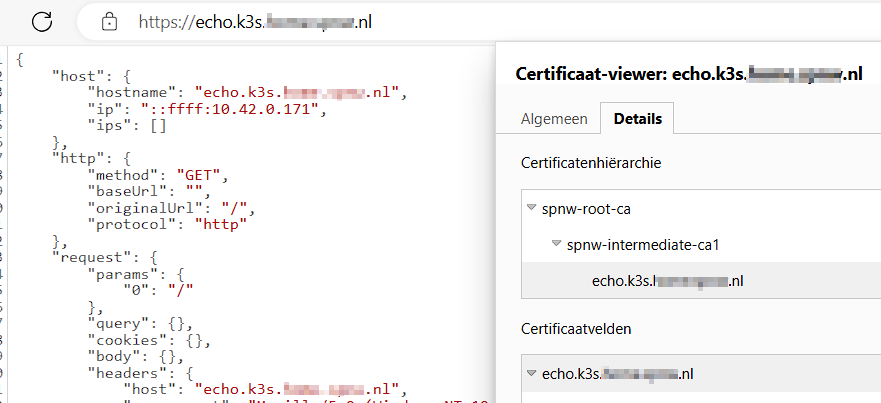Select spnw-root-ca in the certificate hierarchy
Viewport: 881px width, 403px height.
point(586,209)
